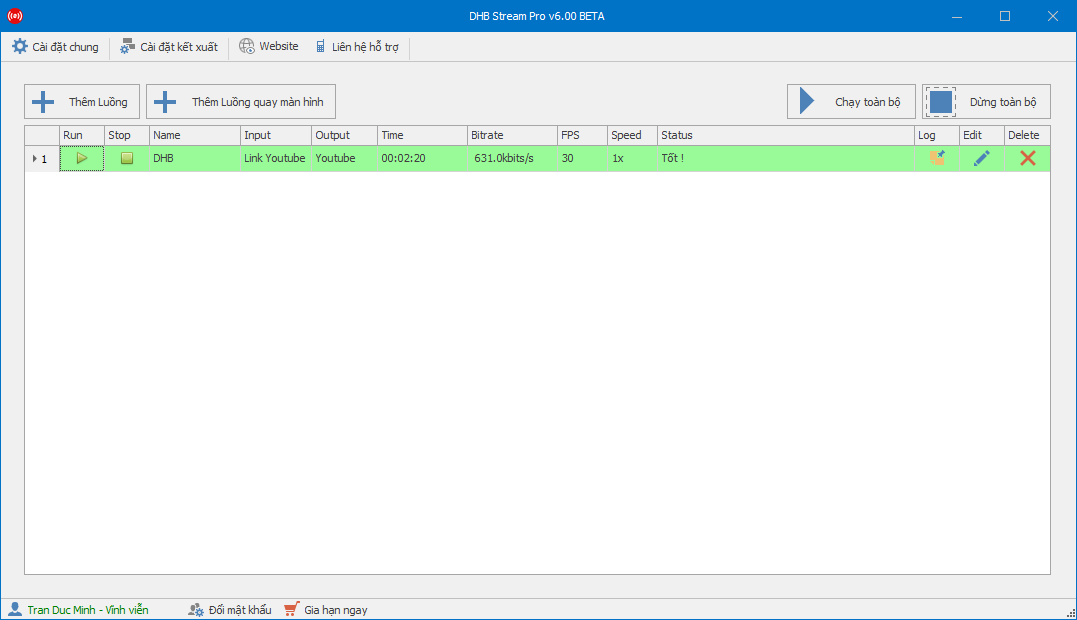The image size is (1077, 620).
Task: Start all streams with Chạy toàn bộ
Action: click(x=851, y=102)
